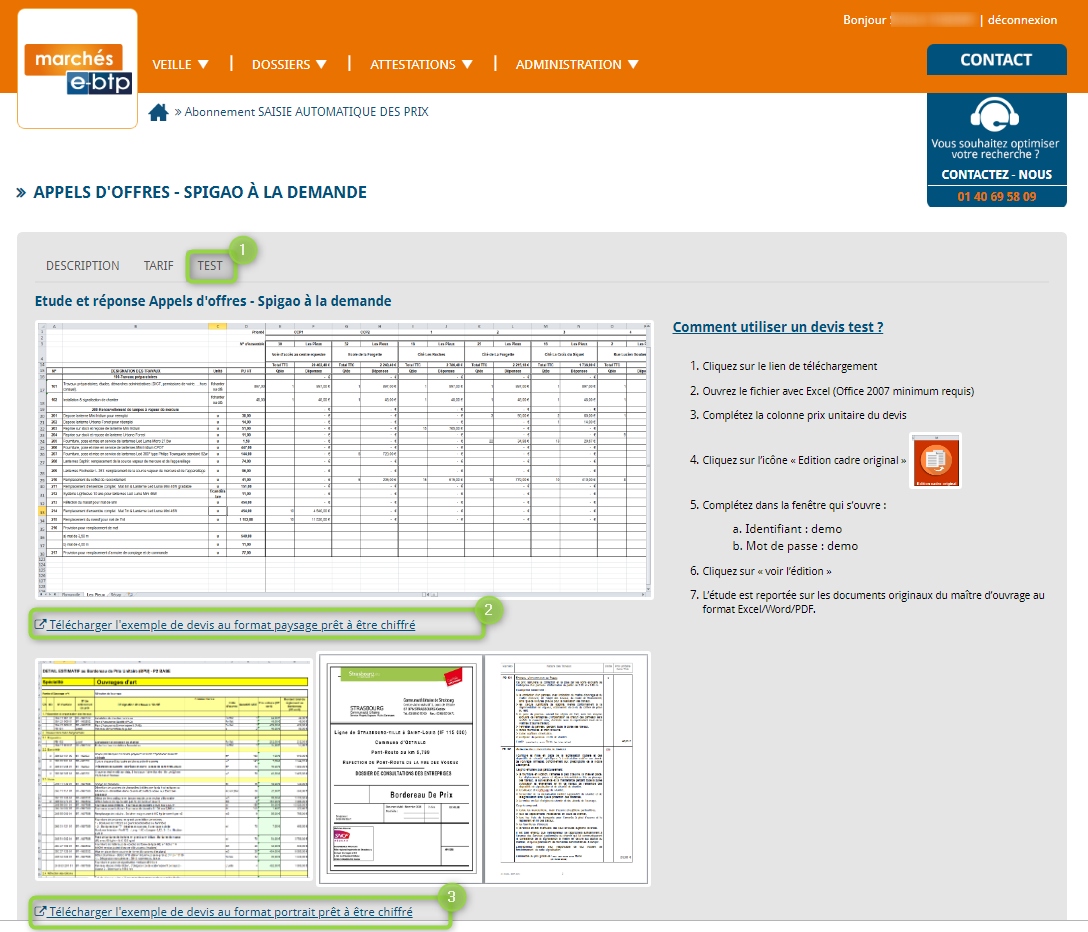Click the 'Identifiant : demo' text
1088x932 pixels.
794,529
